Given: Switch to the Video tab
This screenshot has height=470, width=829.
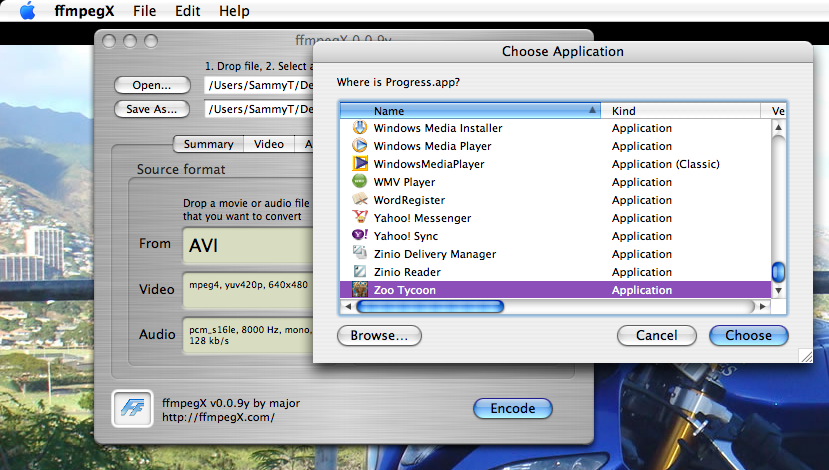Looking at the screenshot, I should (x=269, y=144).
